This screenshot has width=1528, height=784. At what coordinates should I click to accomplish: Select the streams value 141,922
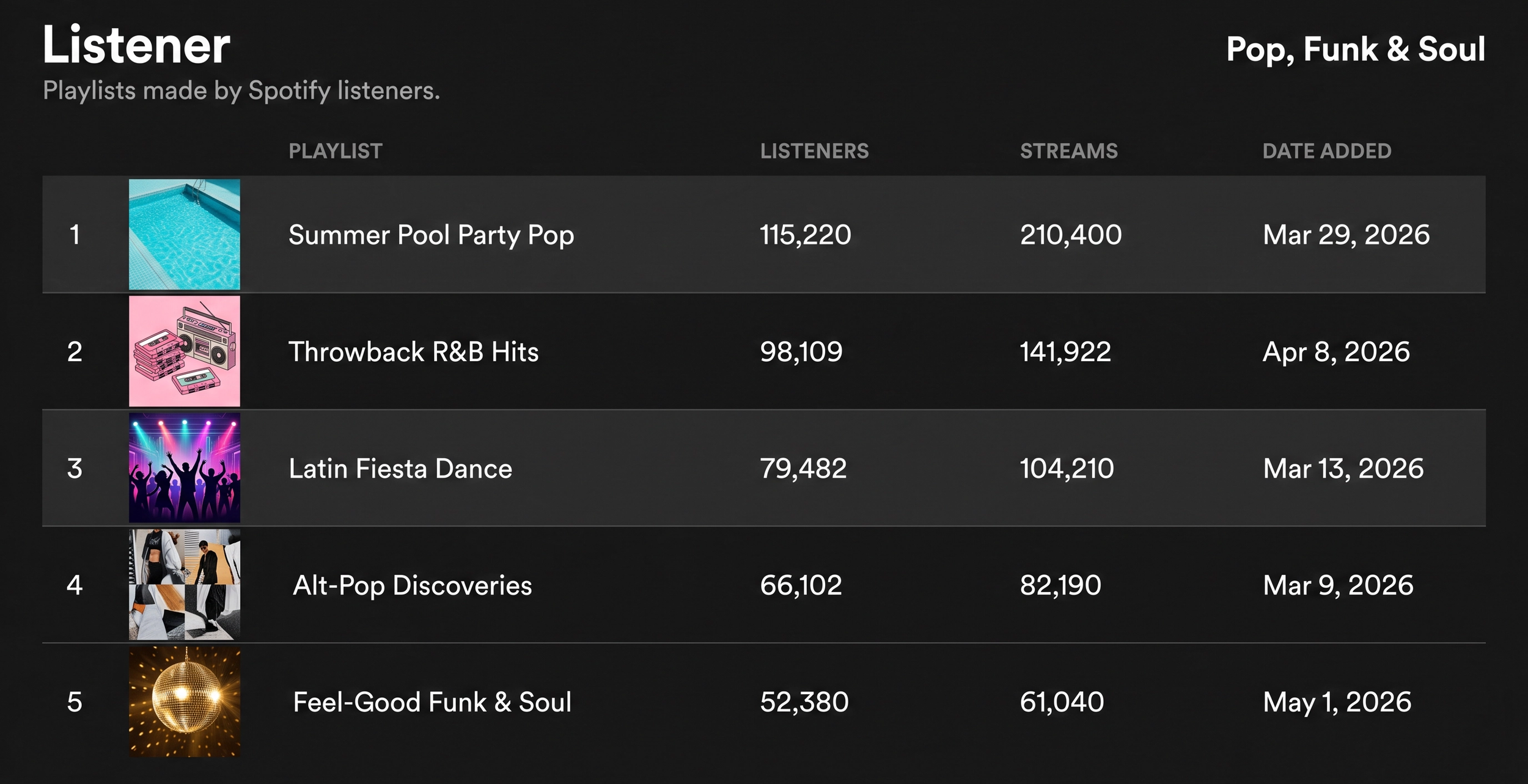pos(1065,352)
